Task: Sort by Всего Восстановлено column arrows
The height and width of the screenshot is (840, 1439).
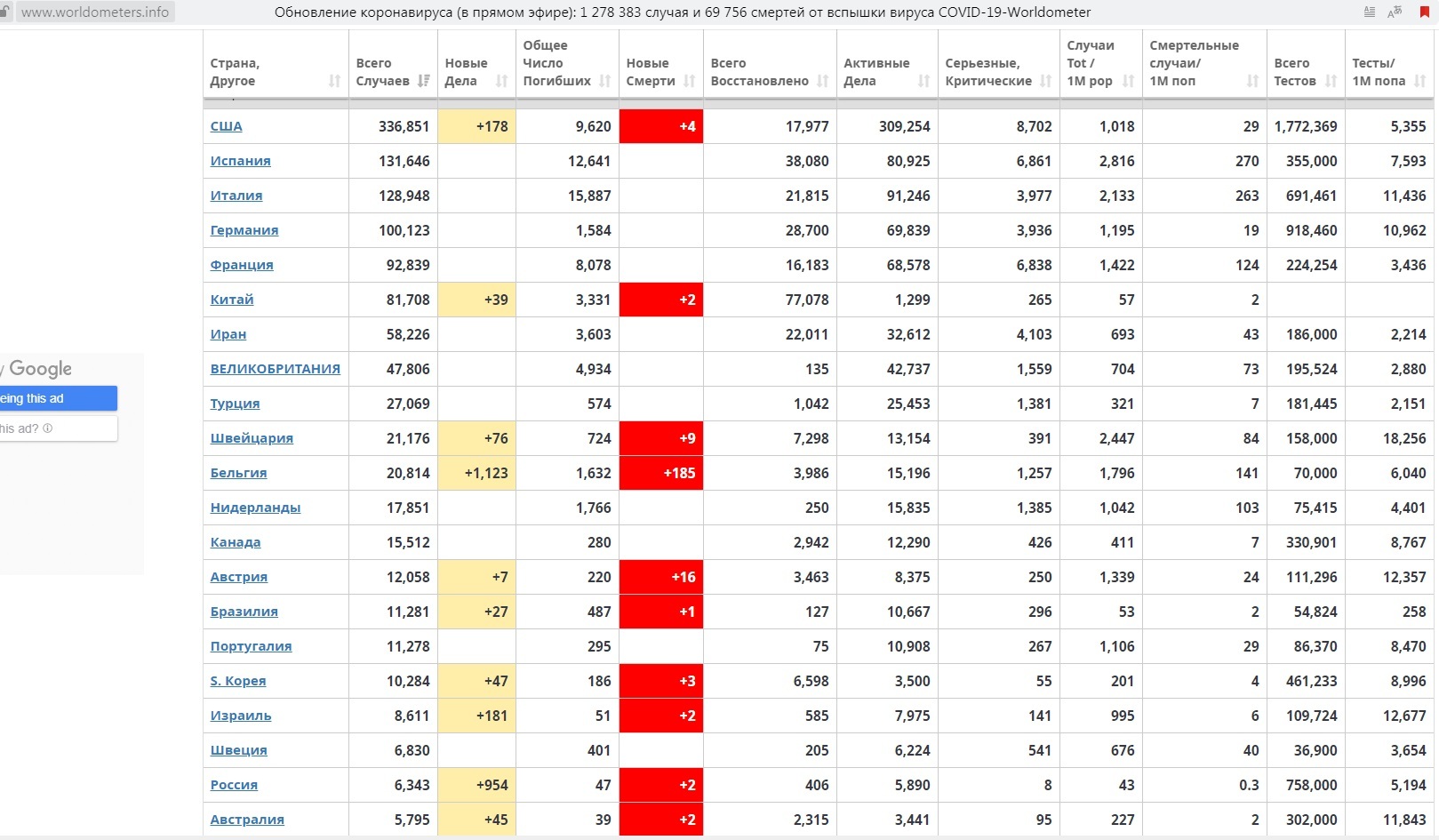Action: [x=822, y=81]
